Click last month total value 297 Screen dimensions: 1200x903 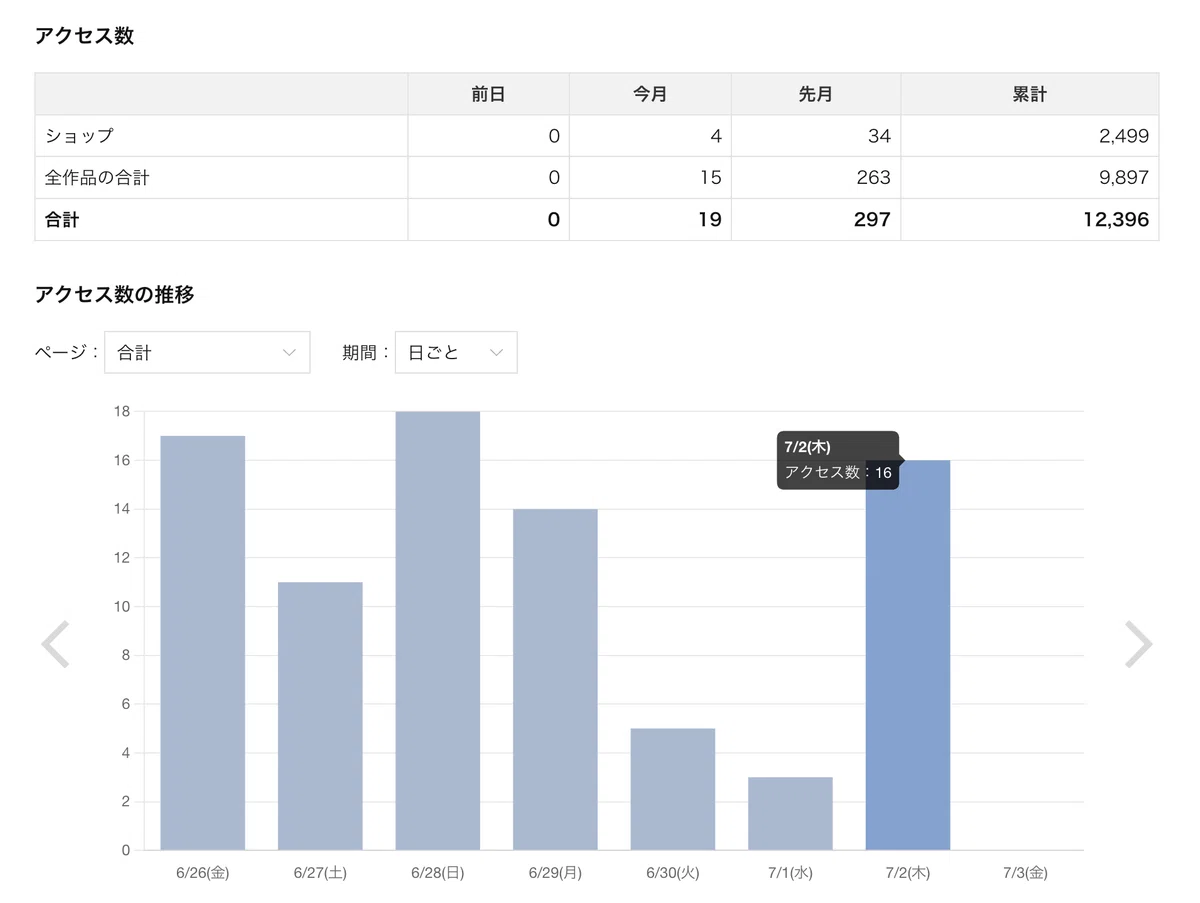coord(872,220)
